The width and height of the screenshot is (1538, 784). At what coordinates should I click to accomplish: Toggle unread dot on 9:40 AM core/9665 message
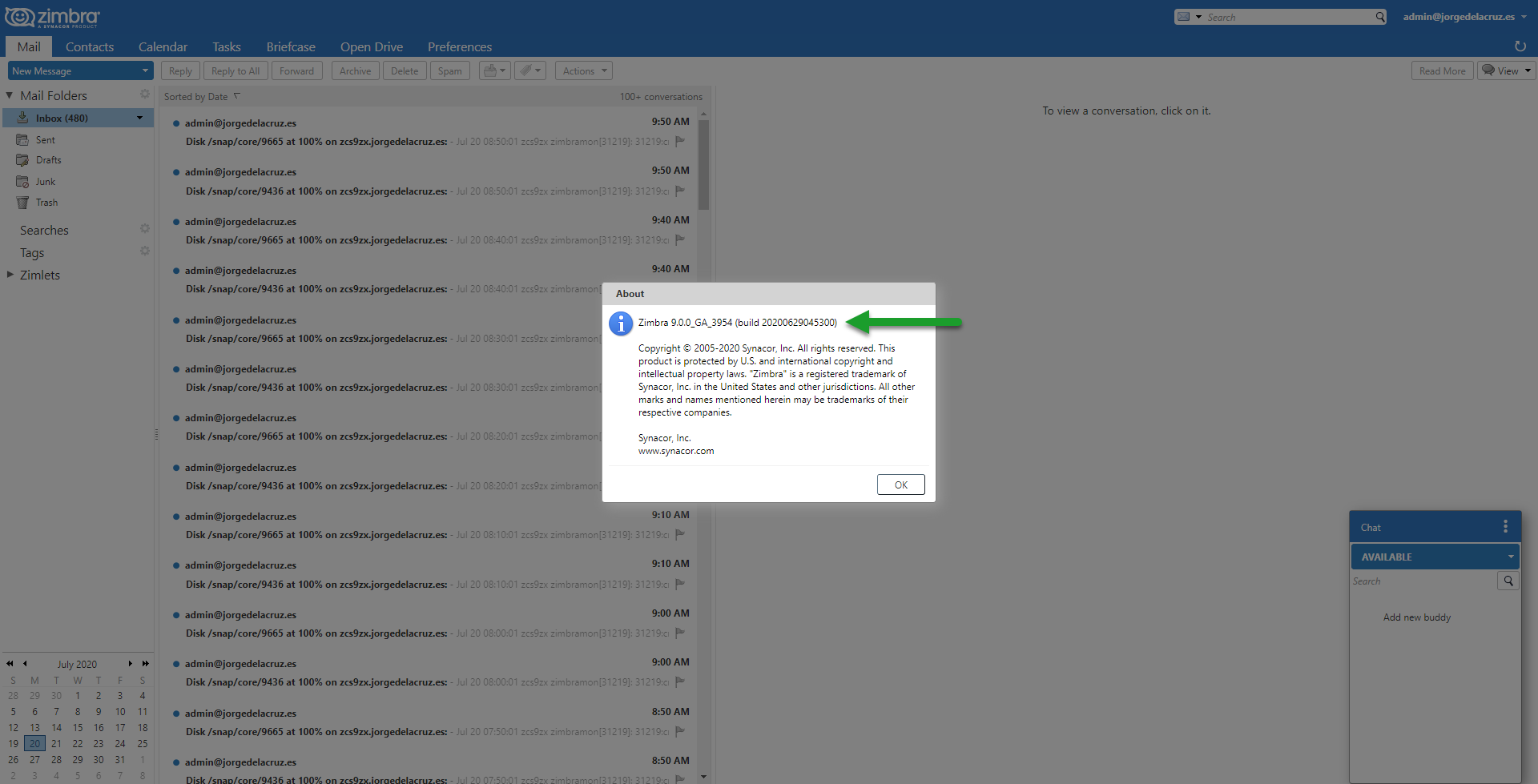click(175, 222)
